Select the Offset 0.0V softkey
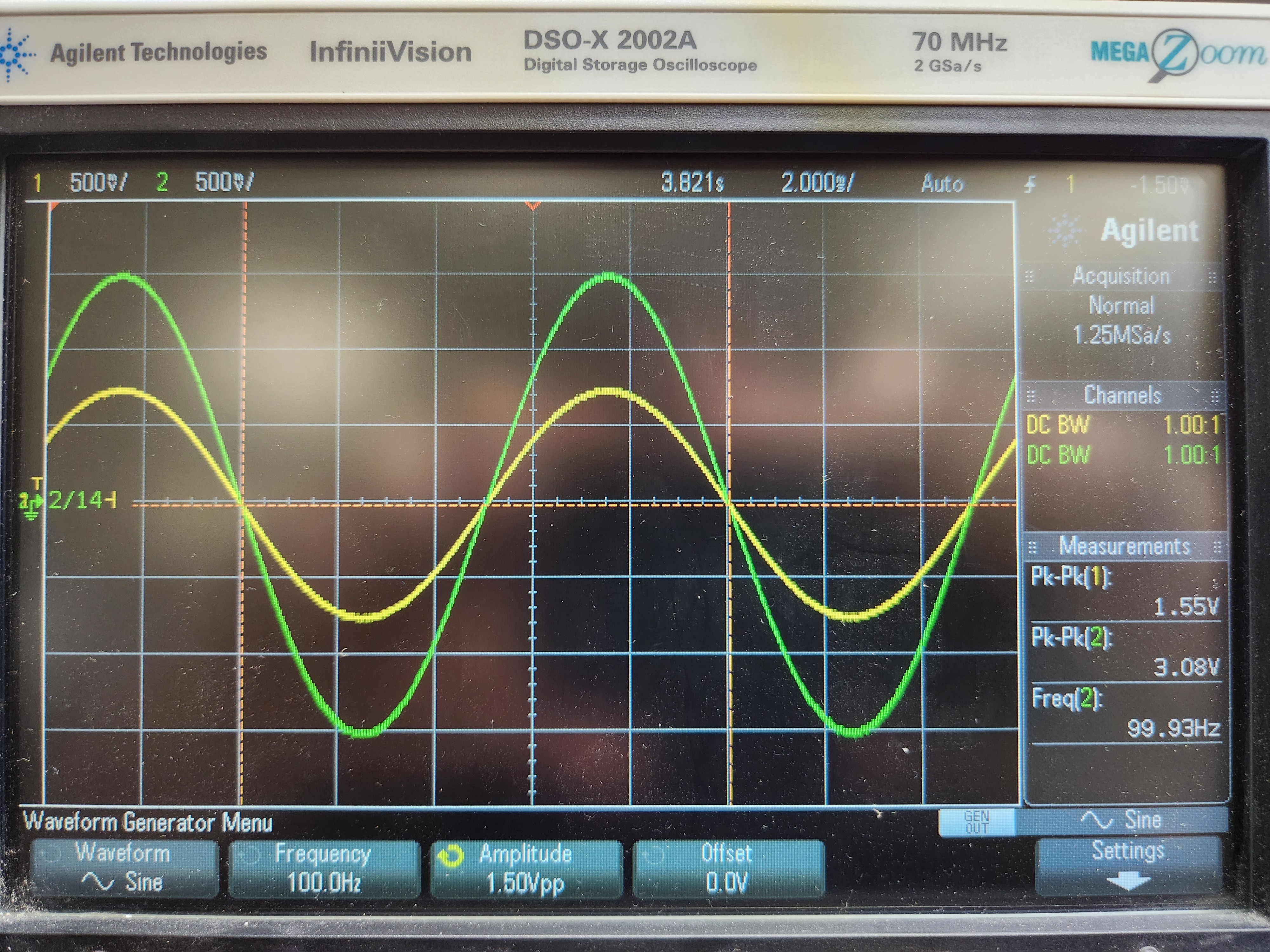1270x952 pixels. [728, 868]
